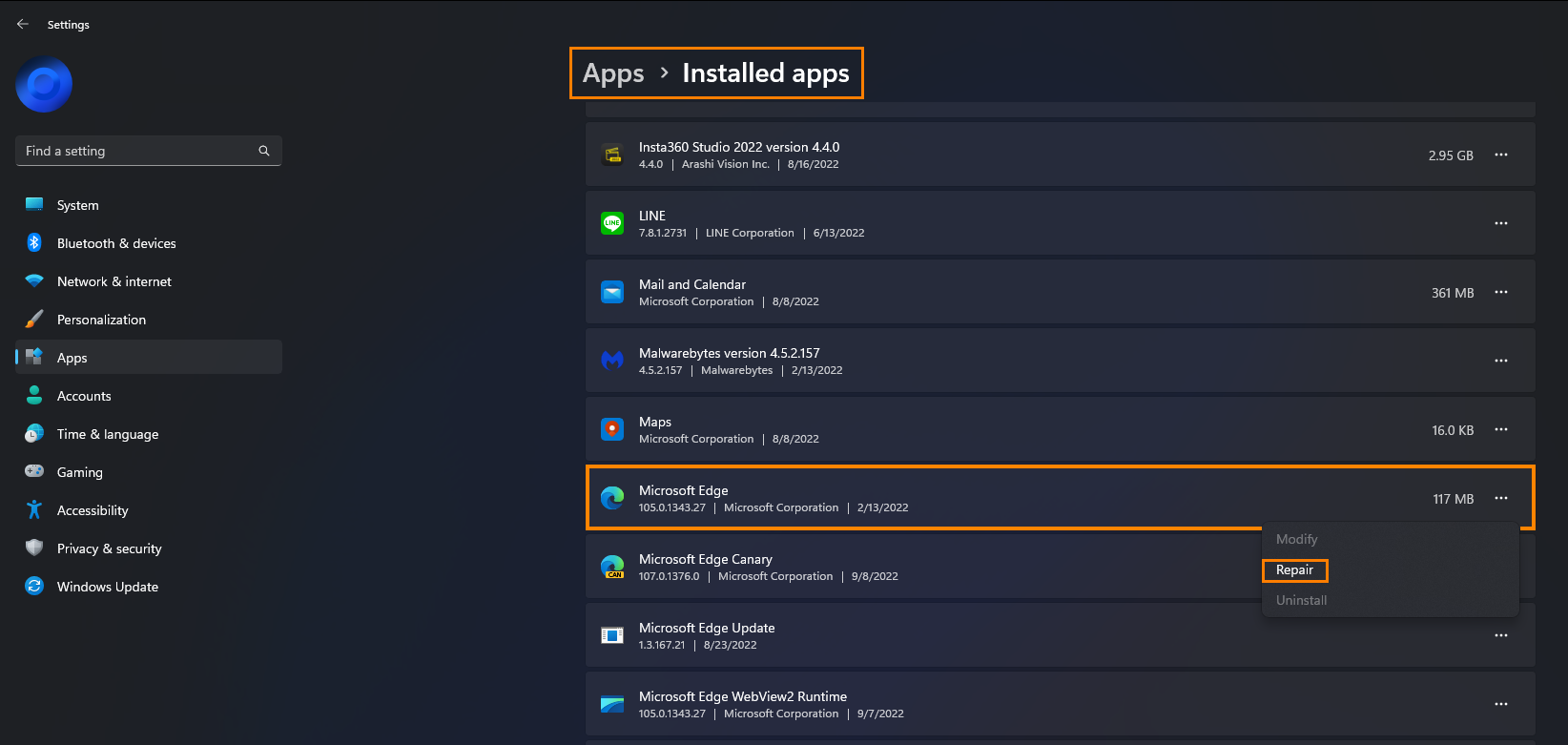Open more options for Mail and Calendar
Viewport: 1568px width, 745px height.
(x=1501, y=292)
